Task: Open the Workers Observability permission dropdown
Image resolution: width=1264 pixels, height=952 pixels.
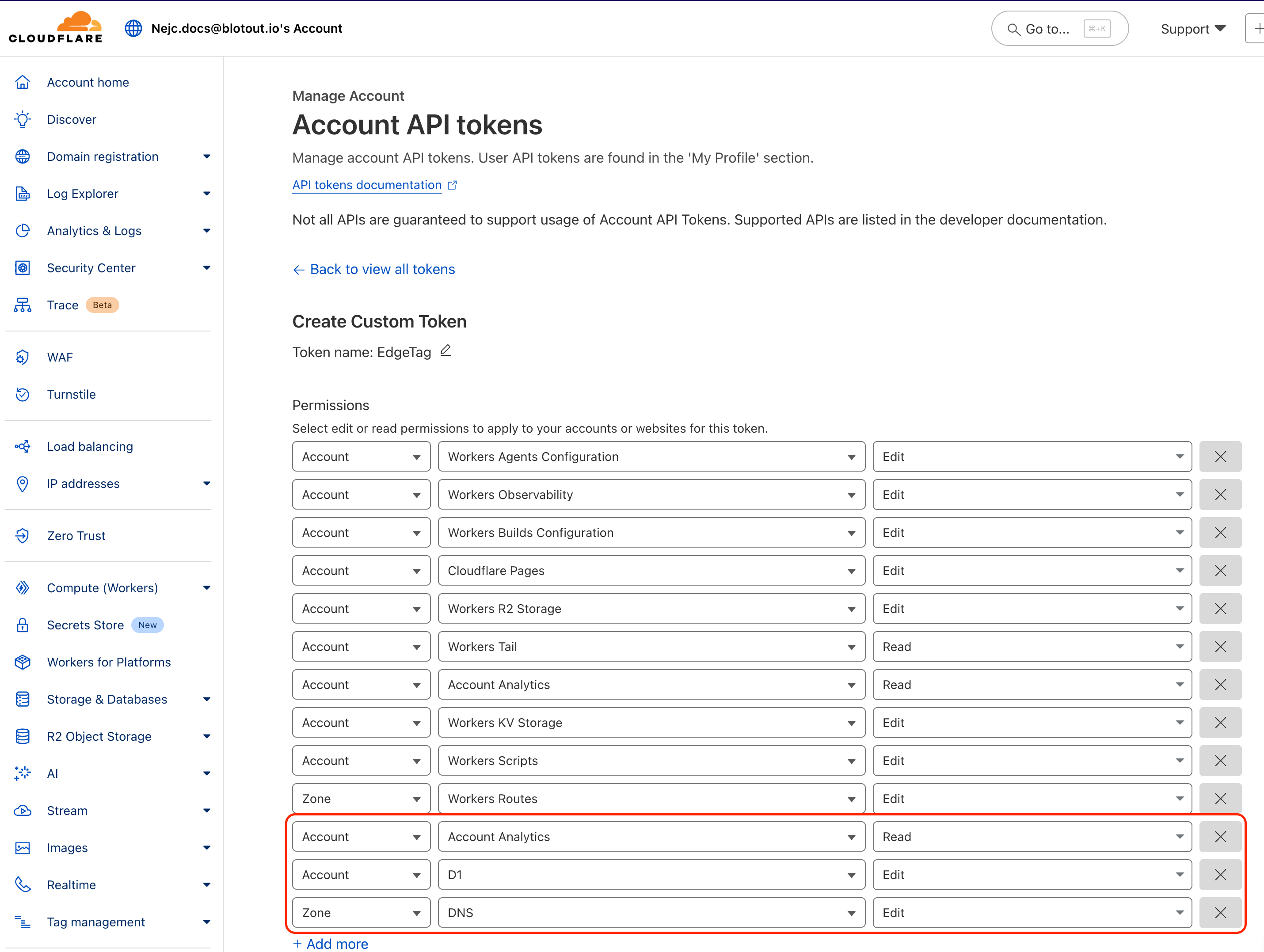Action: pos(651,494)
